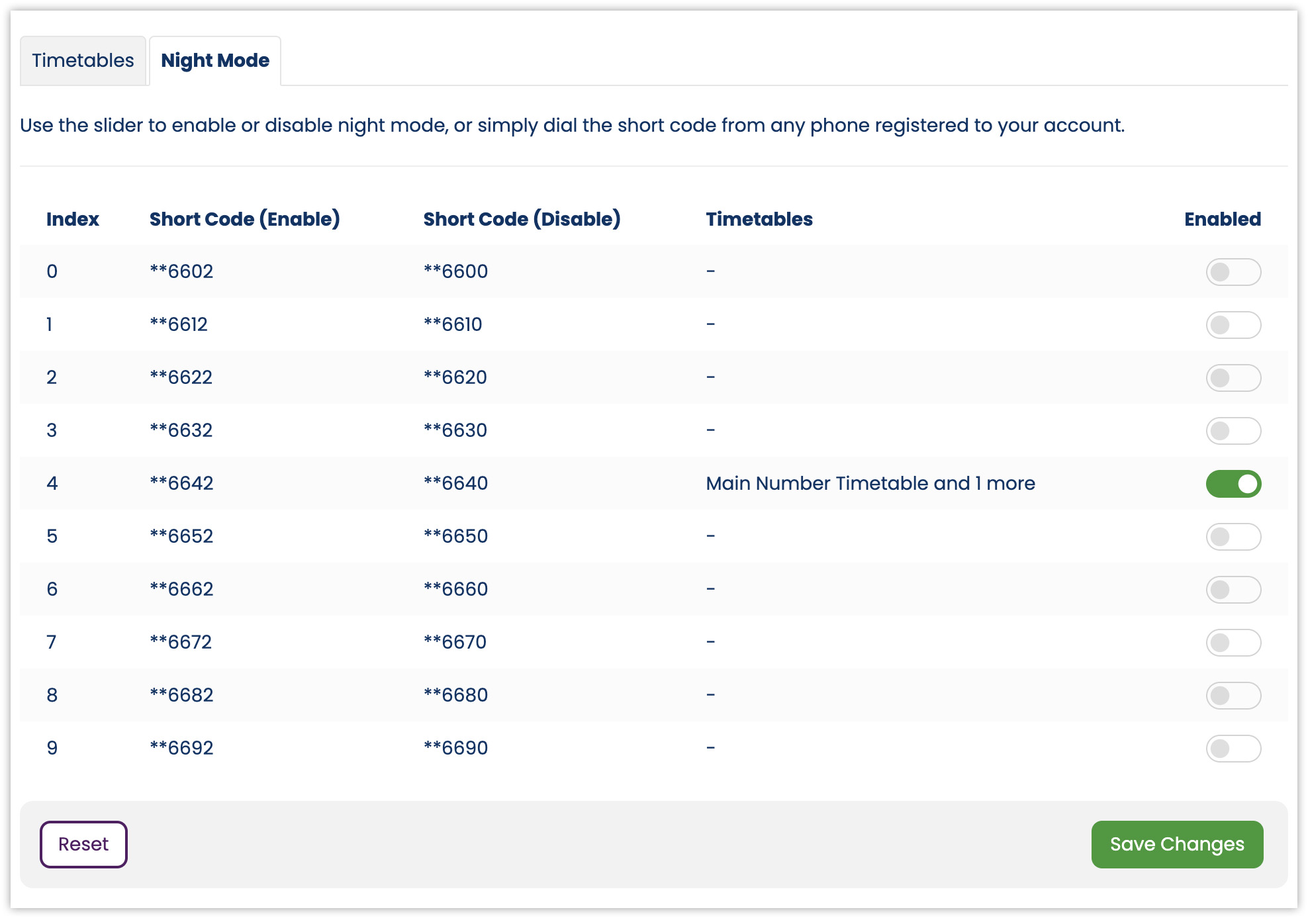Enable Night Mode slider for index 2
Image resolution: width=1308 pixels, height=924 pixels.
1231,378
